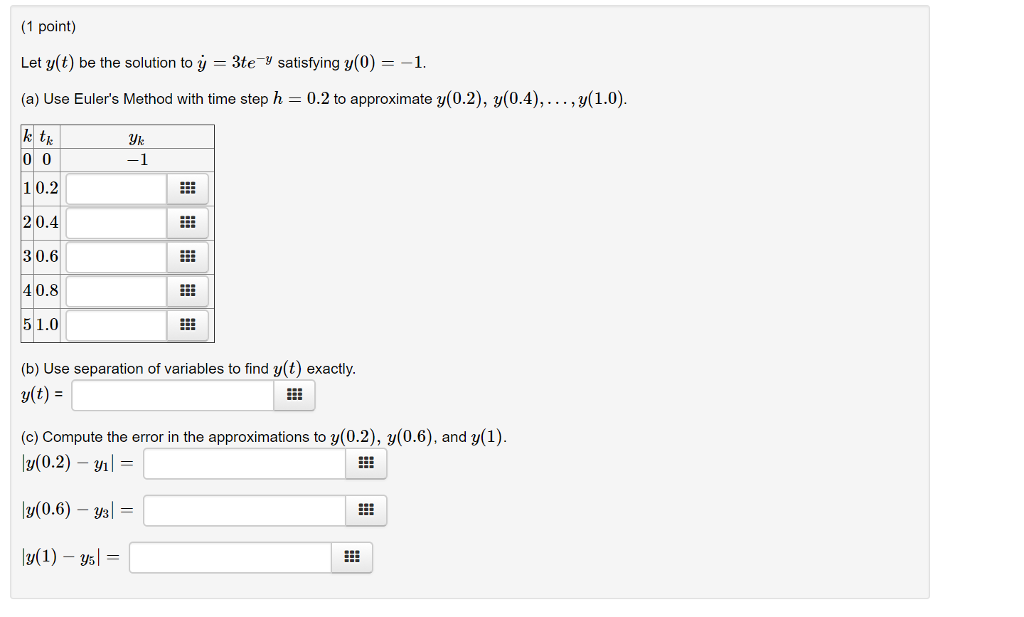
Task: Click the error input for |y(0.2) - y1|
Action: (x=243, y=462)
